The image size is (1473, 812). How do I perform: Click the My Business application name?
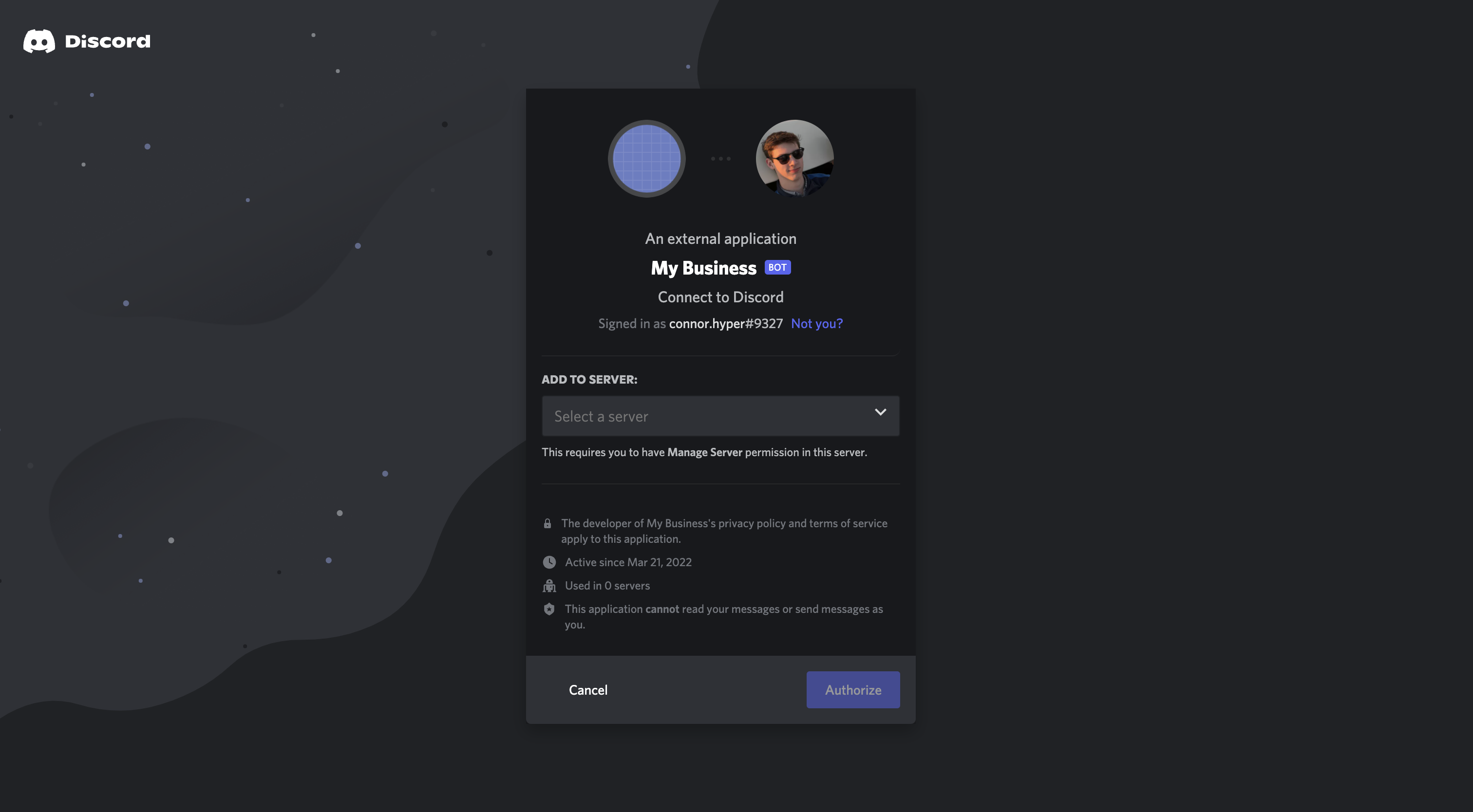pyautogui.click(x=703, y=268)
